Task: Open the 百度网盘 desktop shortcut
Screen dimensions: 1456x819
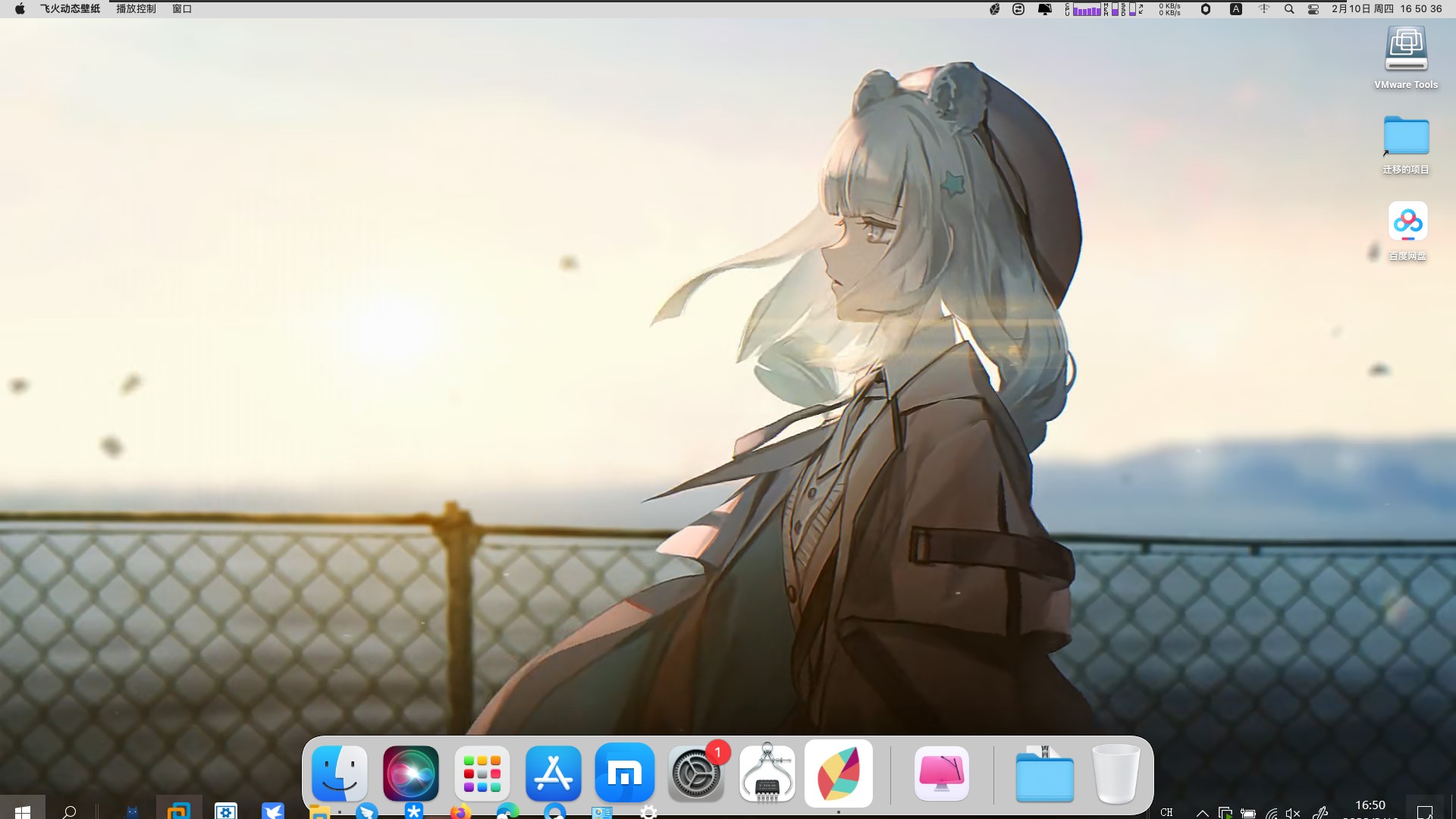Action: click(1407, 222)
